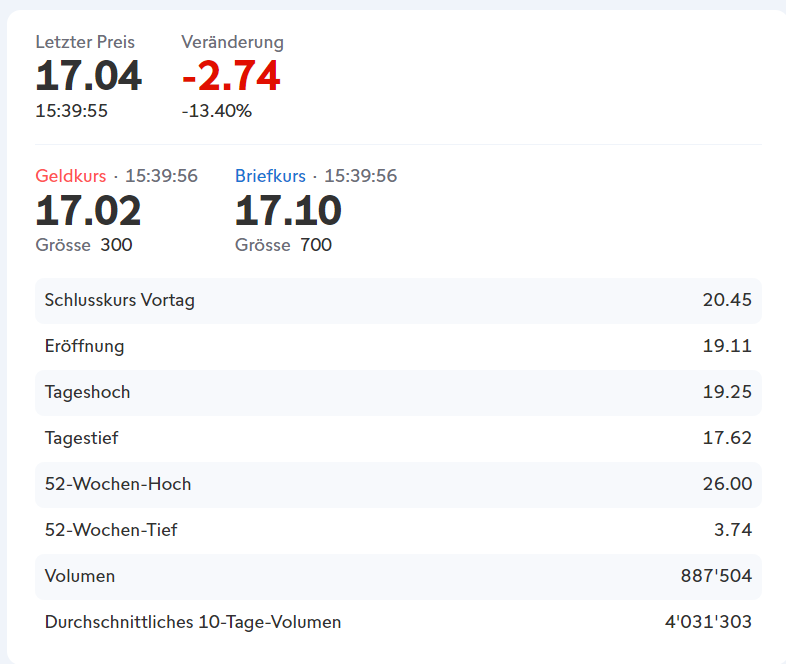786x664 pixels.
Task: Select the red change value -2.74
Action: click(231, 76)
